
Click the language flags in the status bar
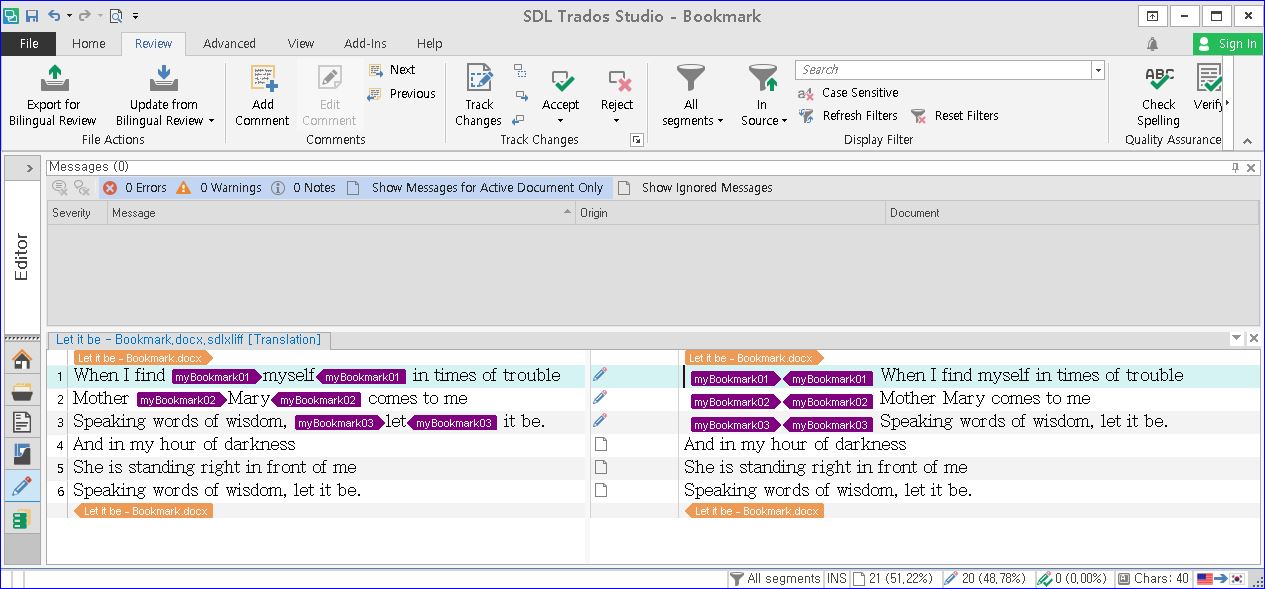click(1220, 579)
